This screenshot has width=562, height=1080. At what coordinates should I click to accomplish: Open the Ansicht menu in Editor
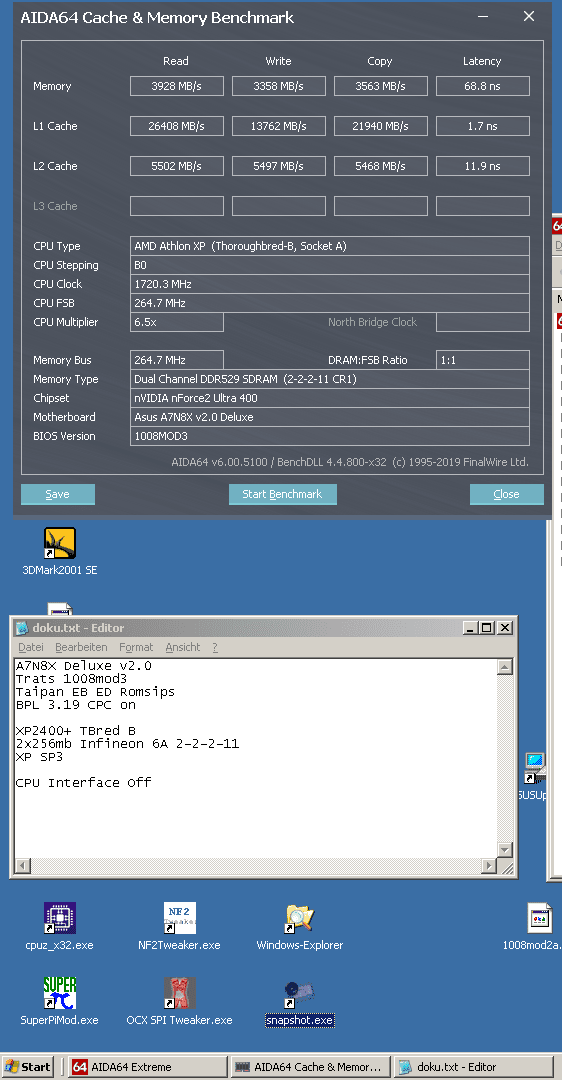pos(183,647)
